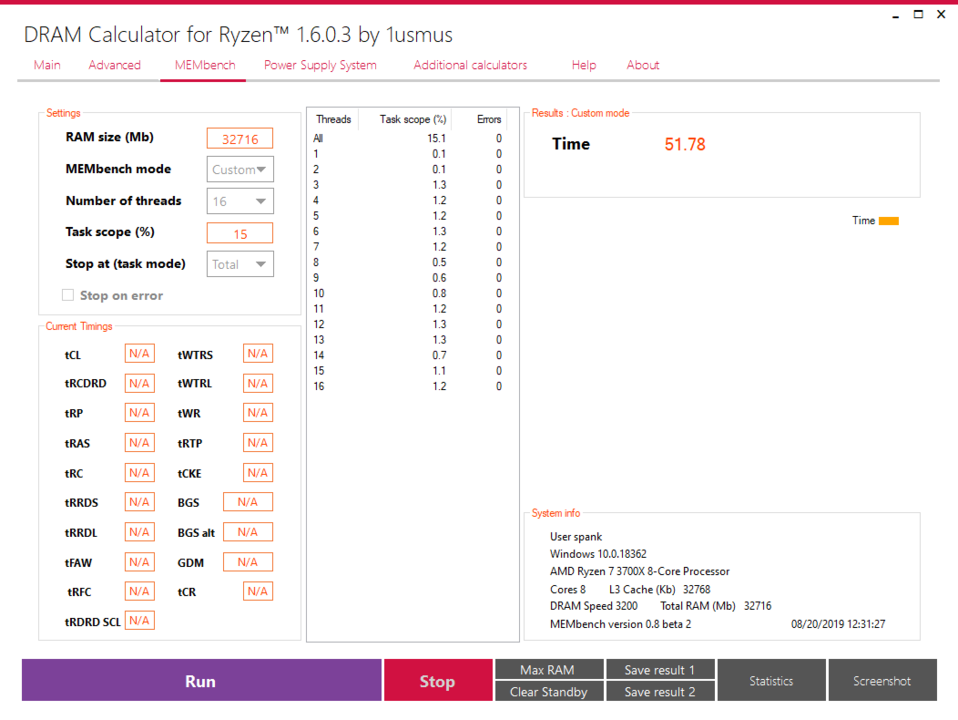Select thread 8 row in the table
This screenshot has height=720, width=958.
pos(408,262)
